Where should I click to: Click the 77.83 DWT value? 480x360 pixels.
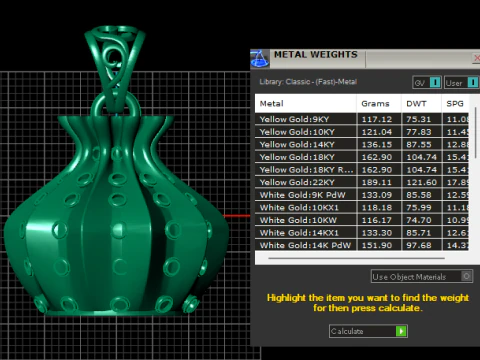point(419,132)
